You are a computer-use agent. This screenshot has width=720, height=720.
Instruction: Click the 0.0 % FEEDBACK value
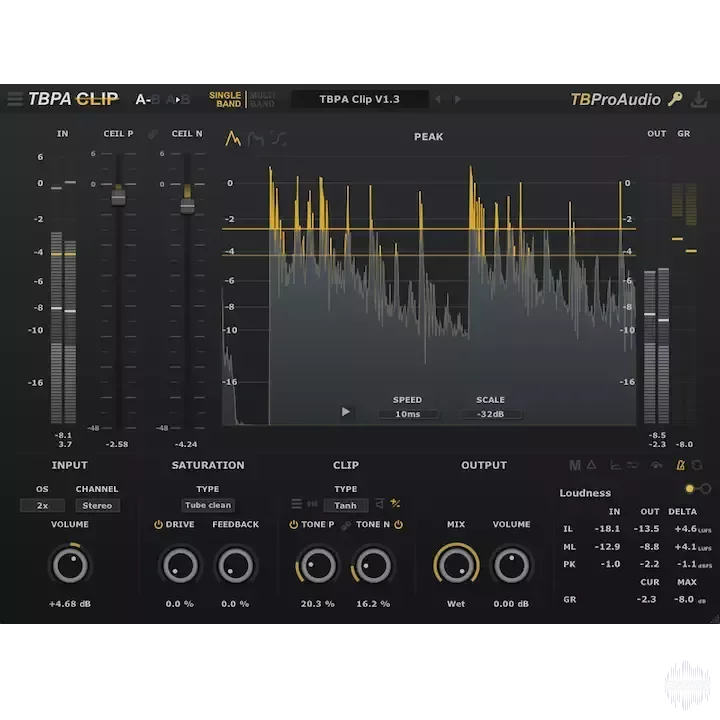[235, 604]
